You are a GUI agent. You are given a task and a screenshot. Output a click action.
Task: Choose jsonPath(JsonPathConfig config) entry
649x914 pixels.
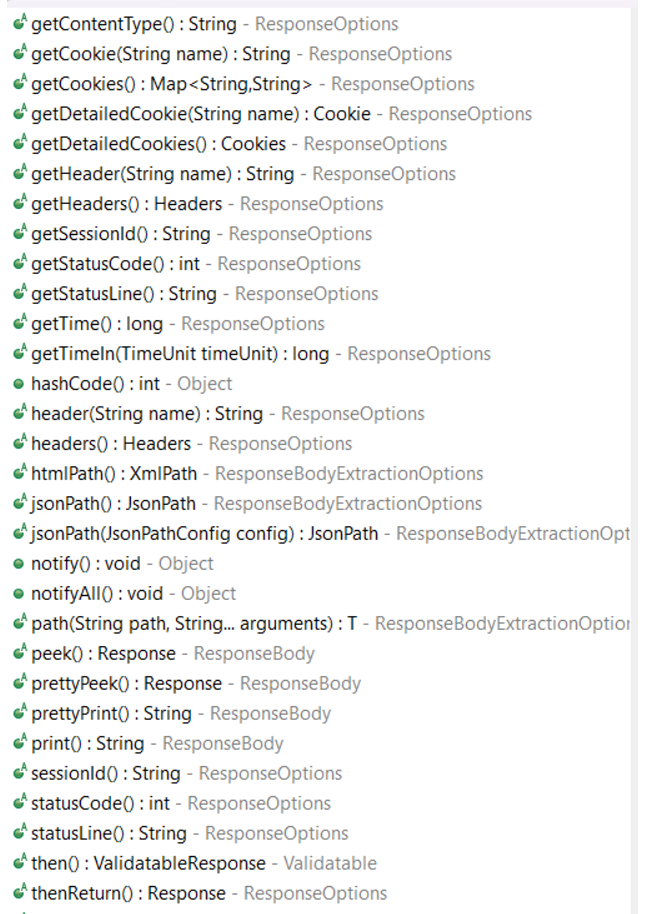321,533
